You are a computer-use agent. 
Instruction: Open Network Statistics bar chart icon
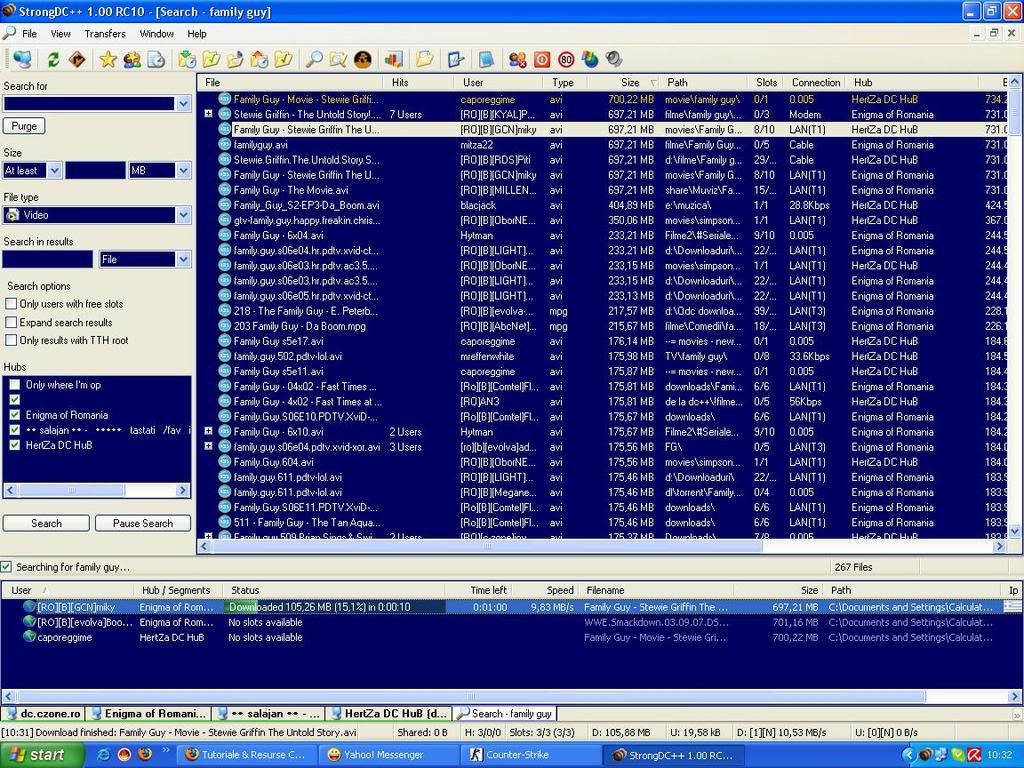[393, 59]
